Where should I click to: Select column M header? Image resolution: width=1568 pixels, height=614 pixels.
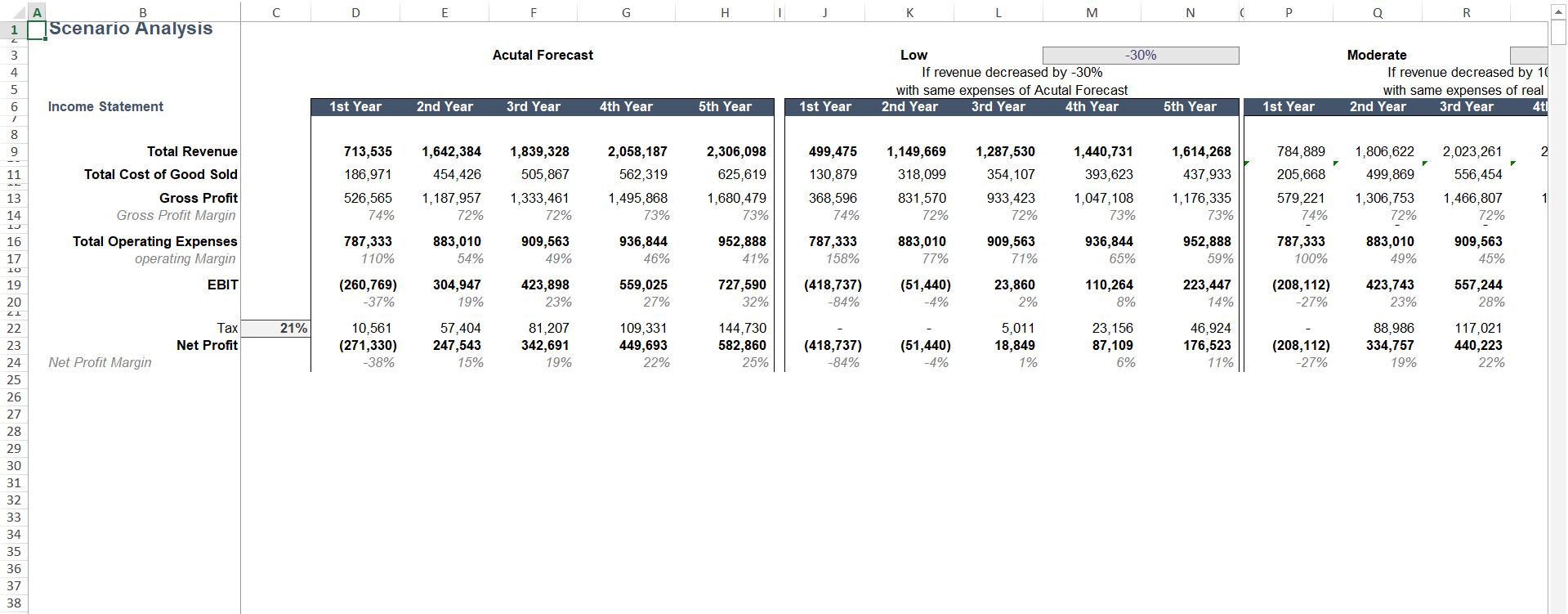tap(1092, 12)
